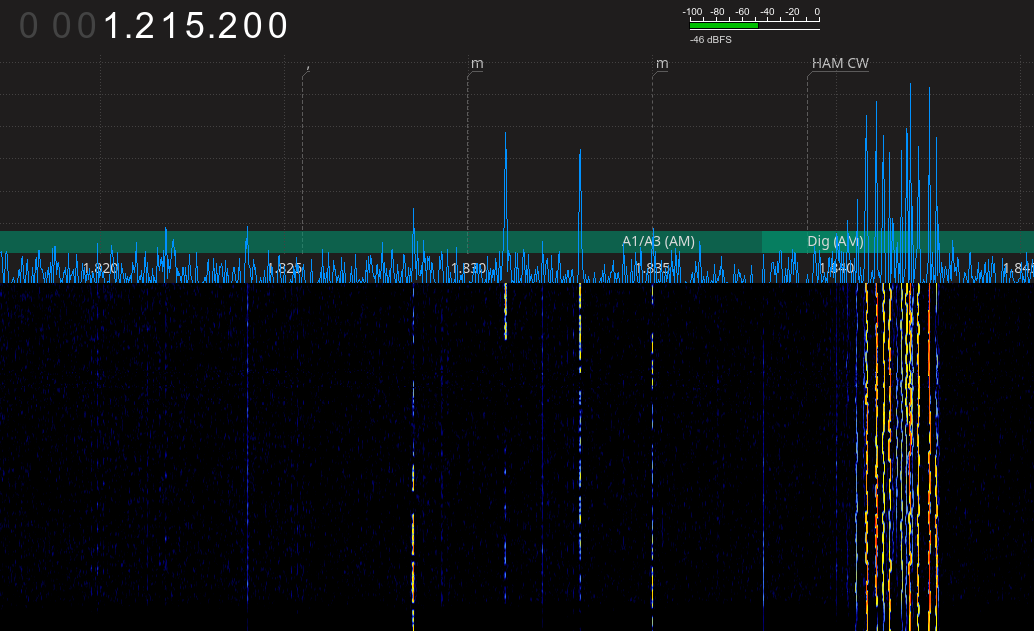Click the HAM CW bookmark label
This screenshot has height=631, width=1034.
(840, 64)
